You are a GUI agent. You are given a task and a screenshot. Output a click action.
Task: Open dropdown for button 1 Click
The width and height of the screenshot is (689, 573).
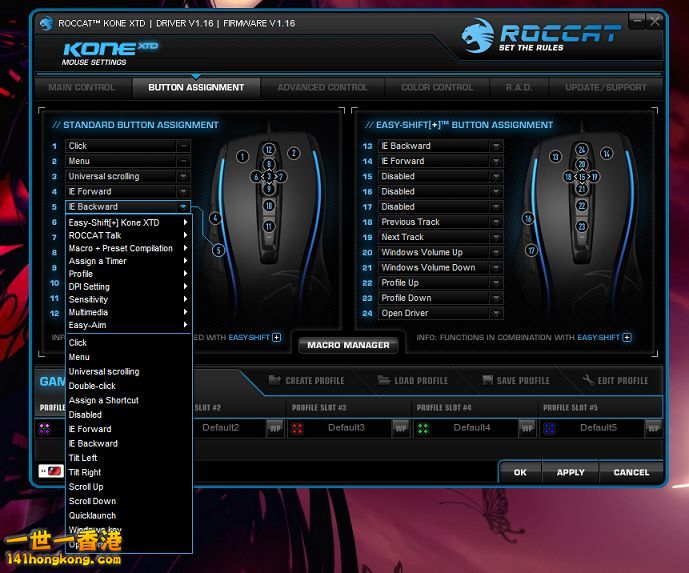(x=183, y=146)
